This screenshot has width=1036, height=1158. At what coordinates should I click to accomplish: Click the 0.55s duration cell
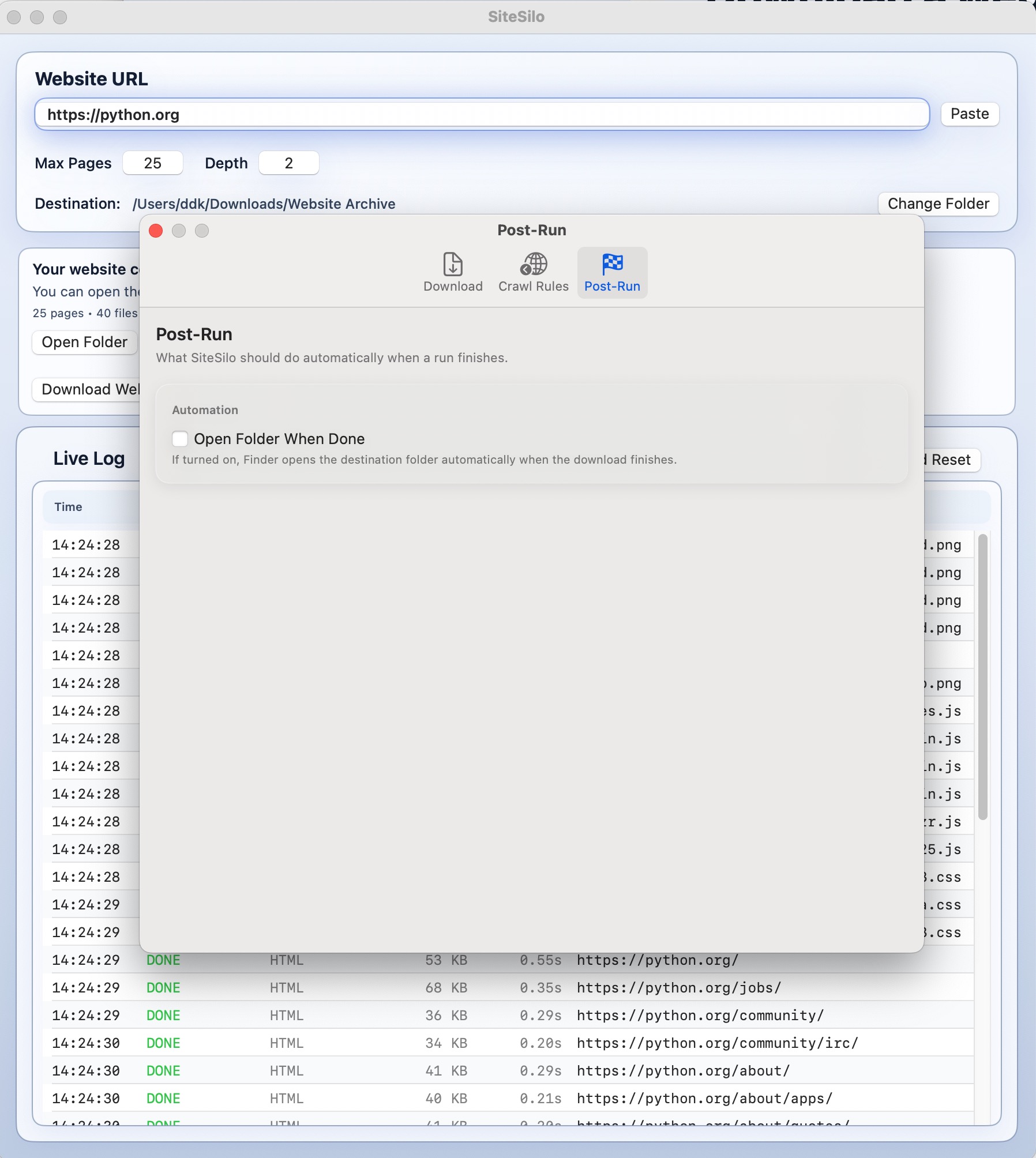coord(540,960)
